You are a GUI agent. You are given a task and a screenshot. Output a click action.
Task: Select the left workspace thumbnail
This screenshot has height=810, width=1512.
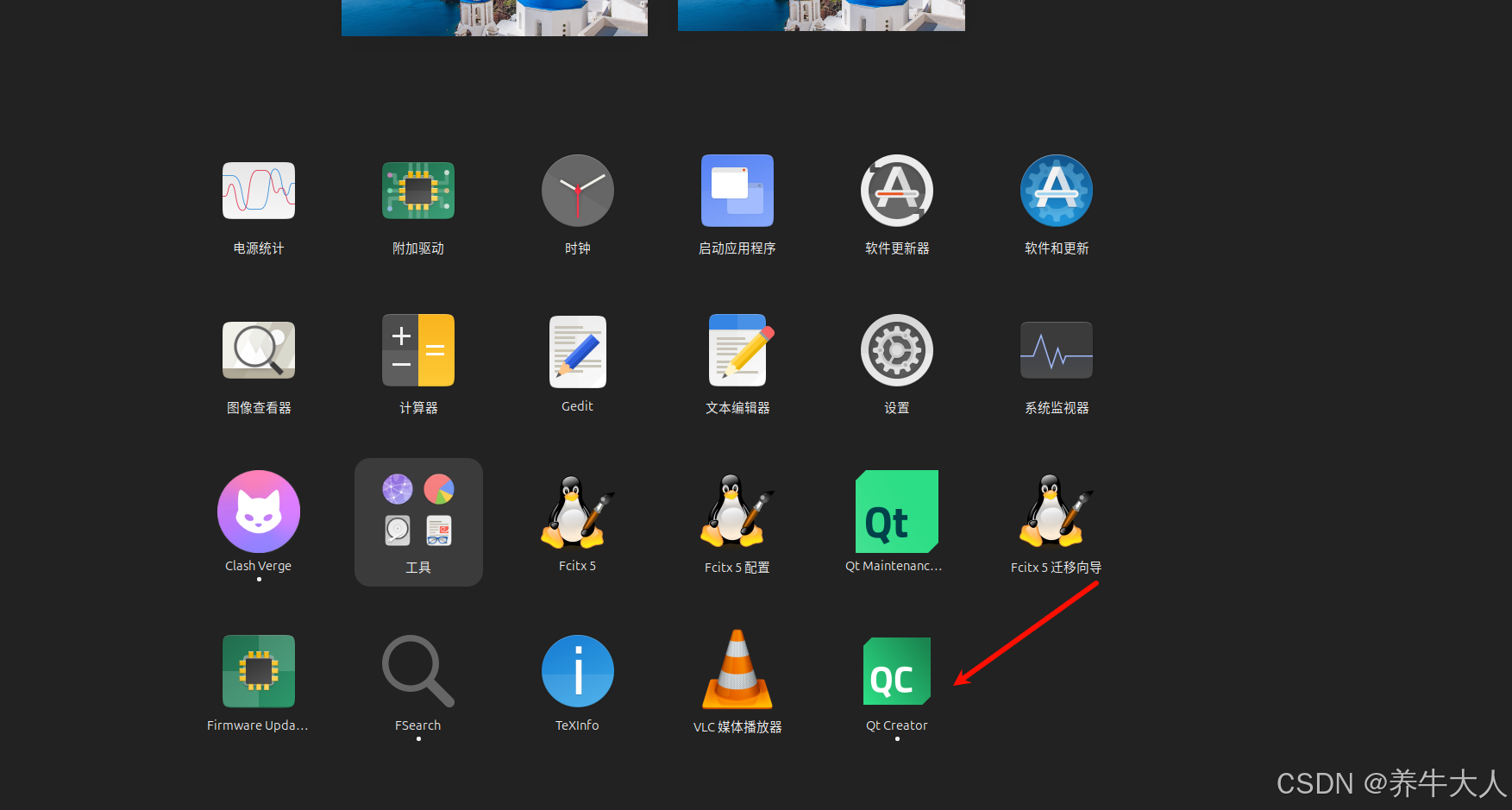tap(494, 17)
